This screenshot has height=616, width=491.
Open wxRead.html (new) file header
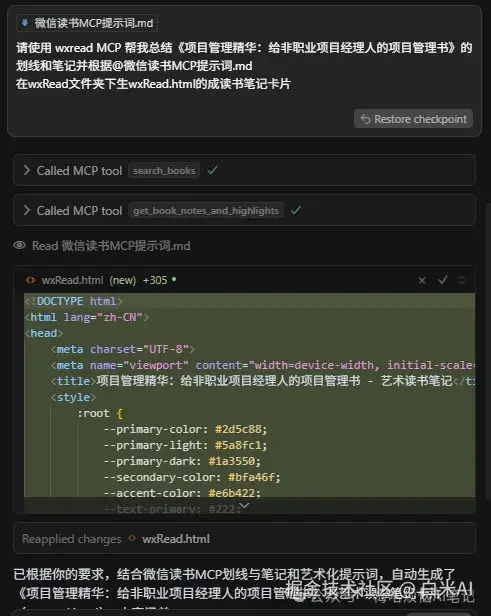click(x=89, y=280)
